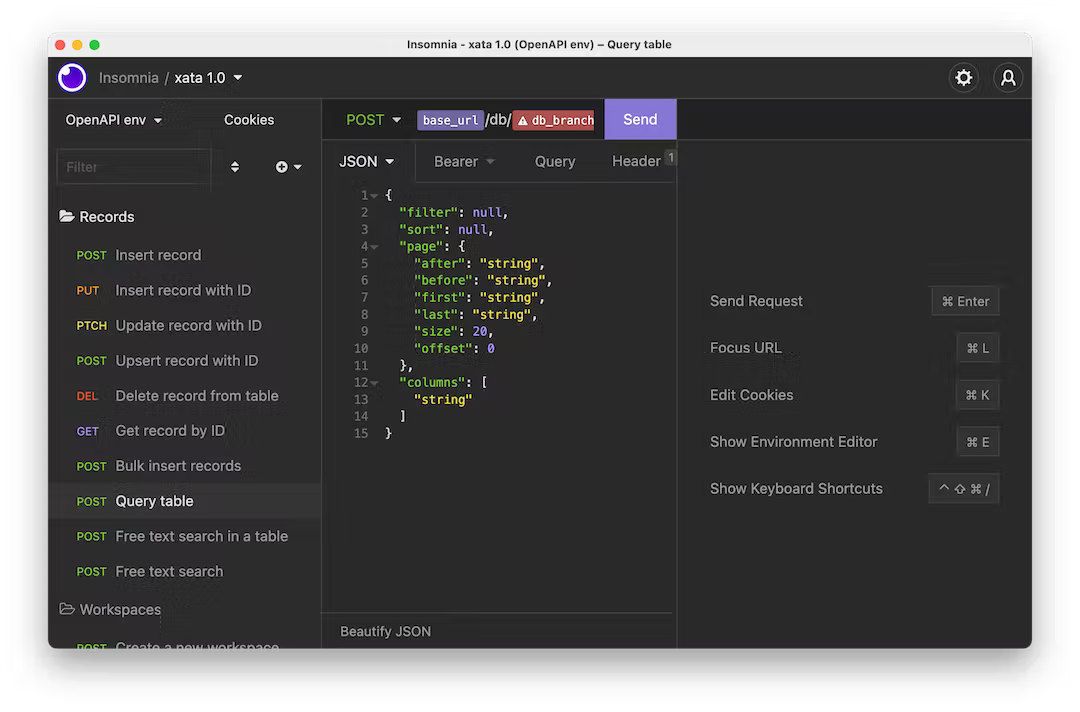Viewport: 1080px width, 712px height.
Task: Click the Send button
Action: [640, 119]
